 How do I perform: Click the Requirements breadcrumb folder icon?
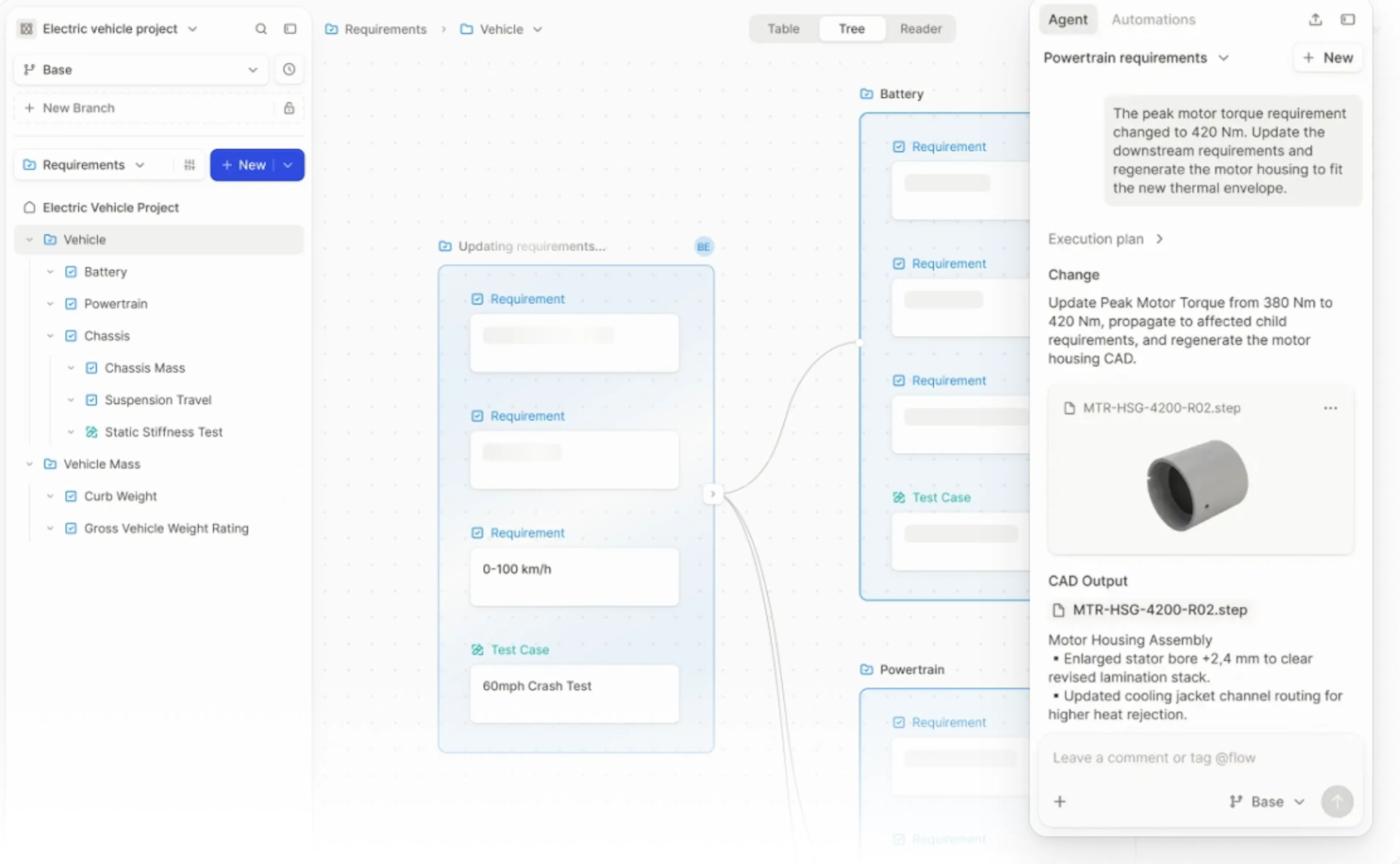(331, 28)
